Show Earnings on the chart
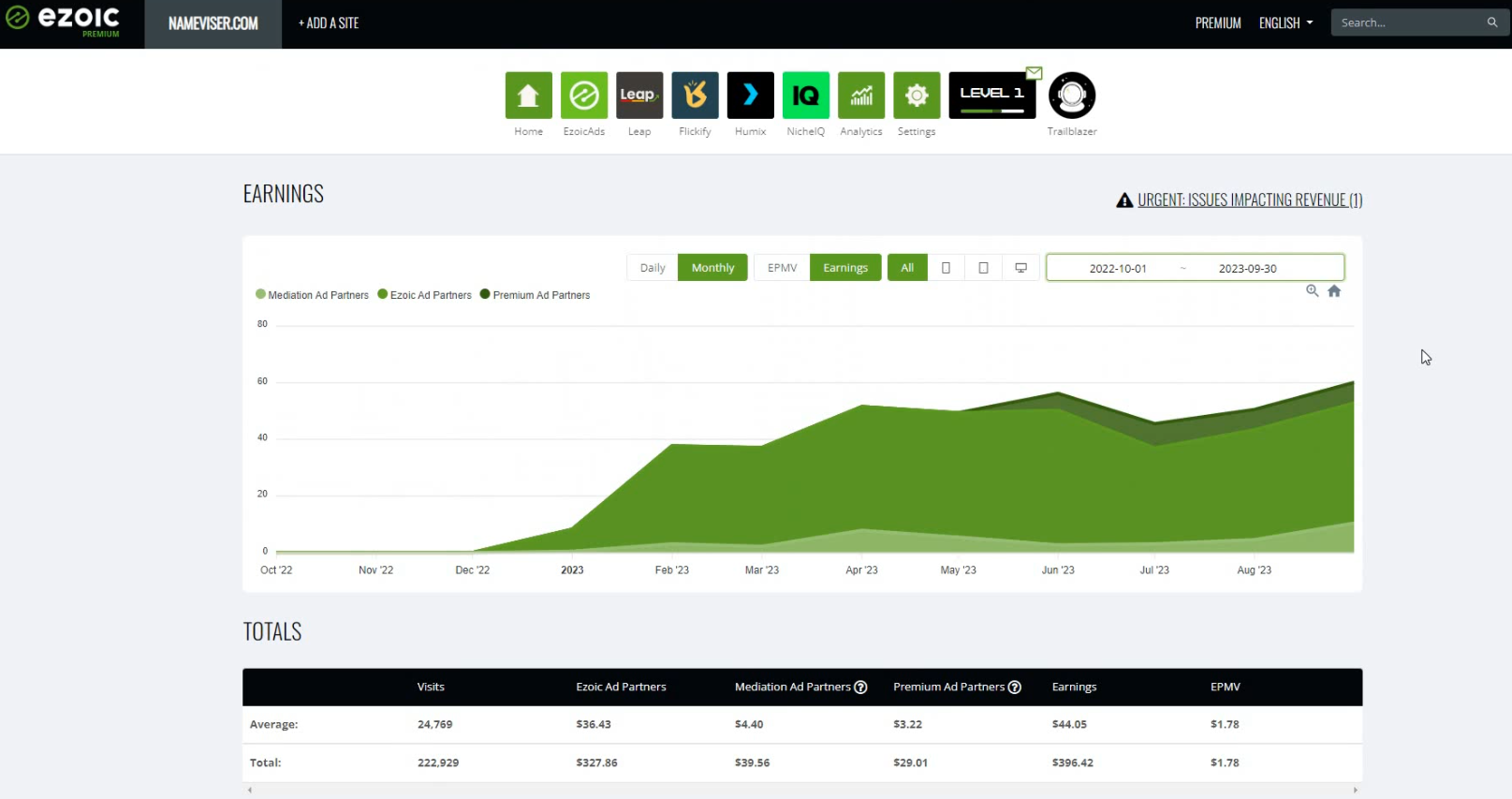 point(845,268)
